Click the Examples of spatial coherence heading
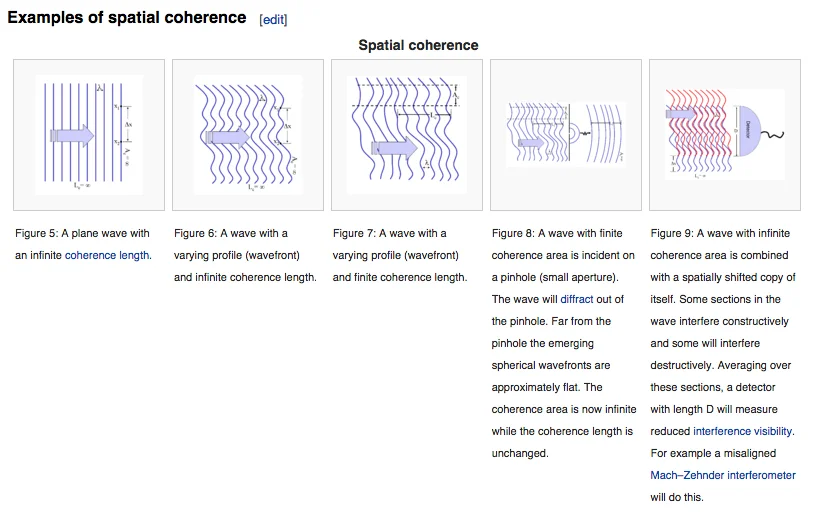Screen dimensions: 825x528 click(x=127, y=17)
